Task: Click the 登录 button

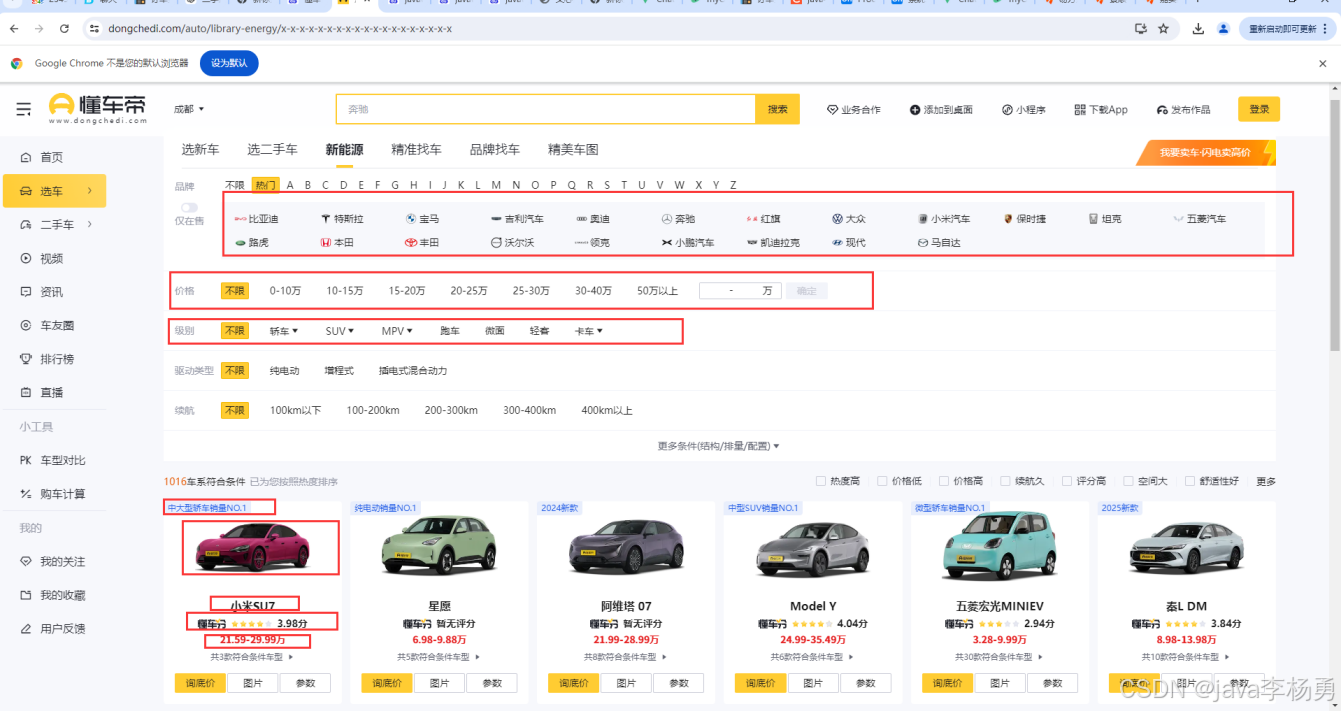Action: coord(1259,110)
